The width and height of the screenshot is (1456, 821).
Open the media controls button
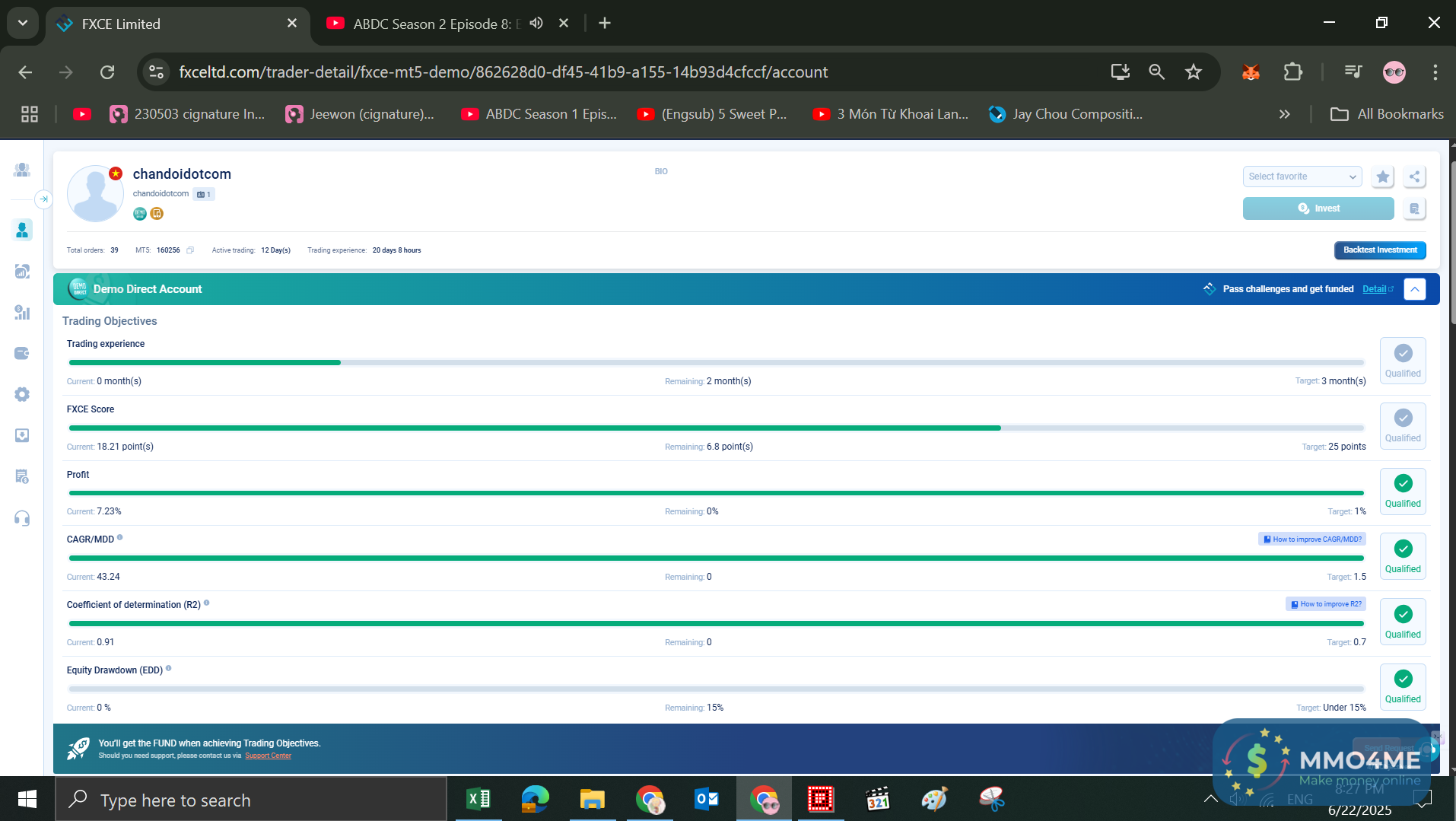click(1353, 72)
